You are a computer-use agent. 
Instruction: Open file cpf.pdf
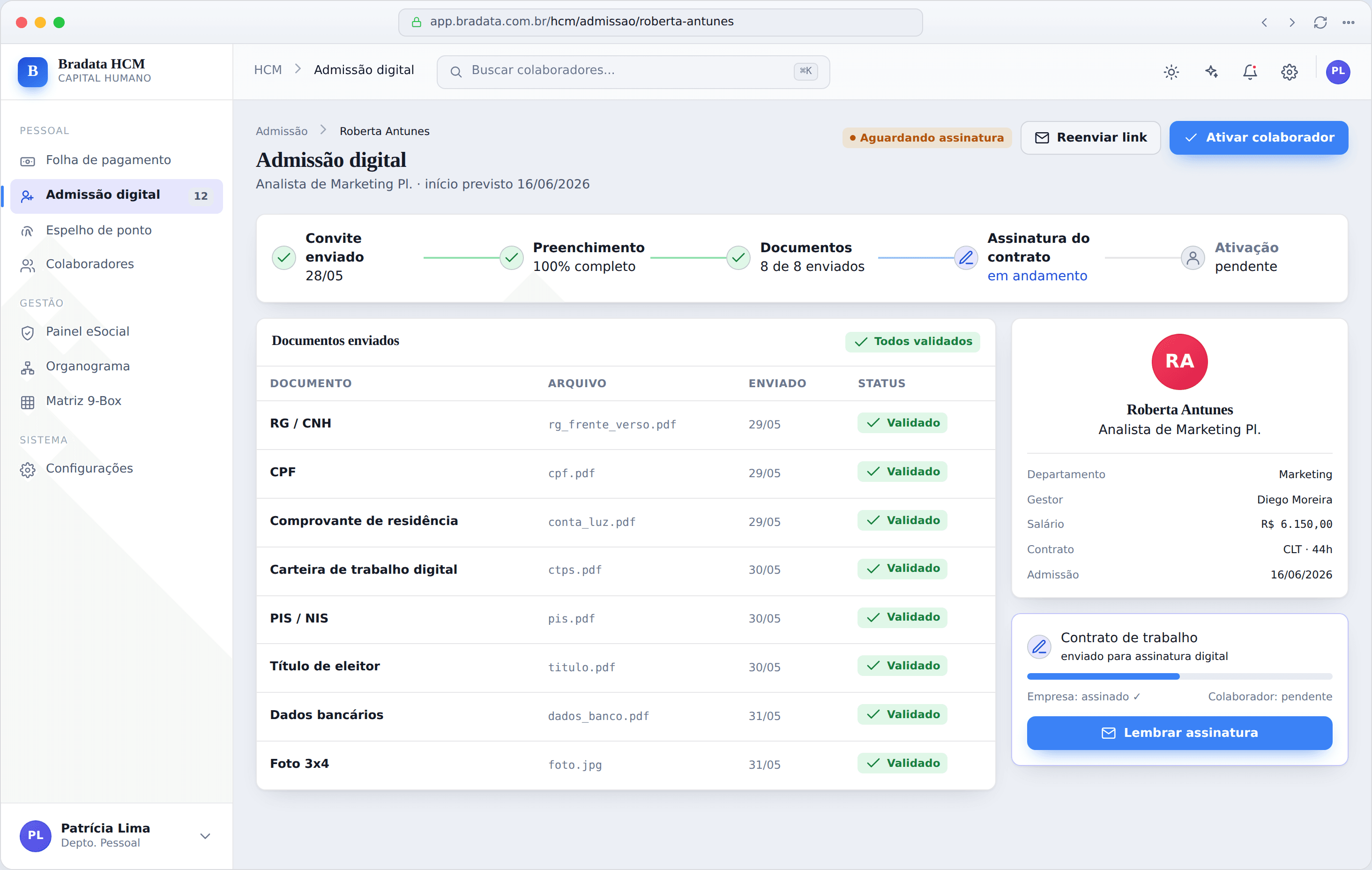[571, 473]
